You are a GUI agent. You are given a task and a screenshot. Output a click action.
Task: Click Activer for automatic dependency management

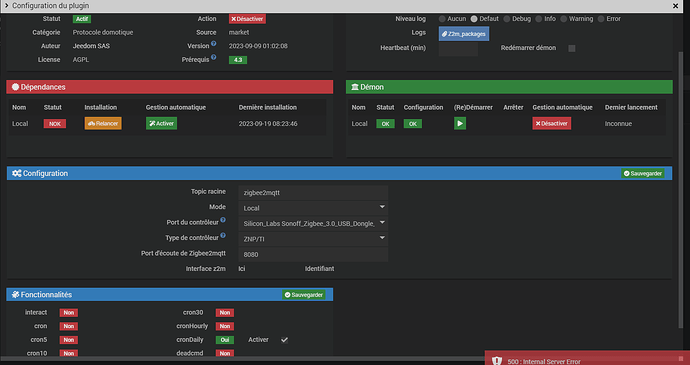pyautogui.click(x=161, y=123)
